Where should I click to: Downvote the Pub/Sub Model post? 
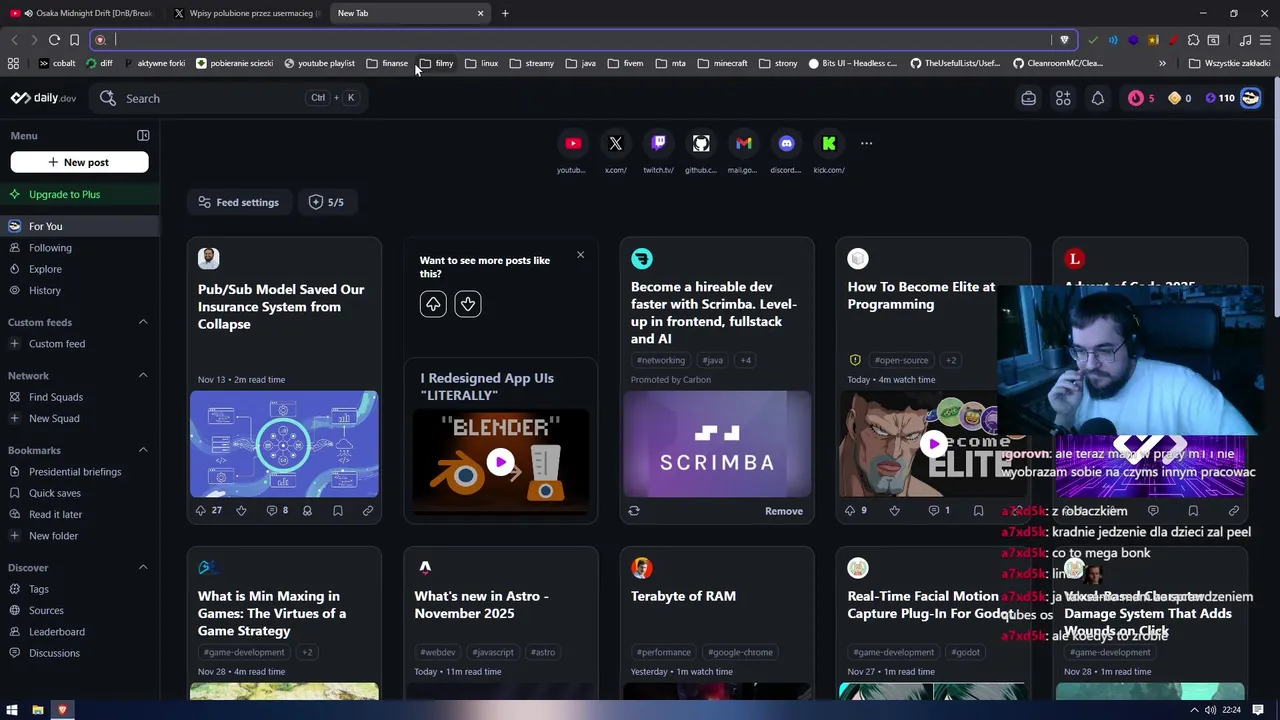(241, 510)
